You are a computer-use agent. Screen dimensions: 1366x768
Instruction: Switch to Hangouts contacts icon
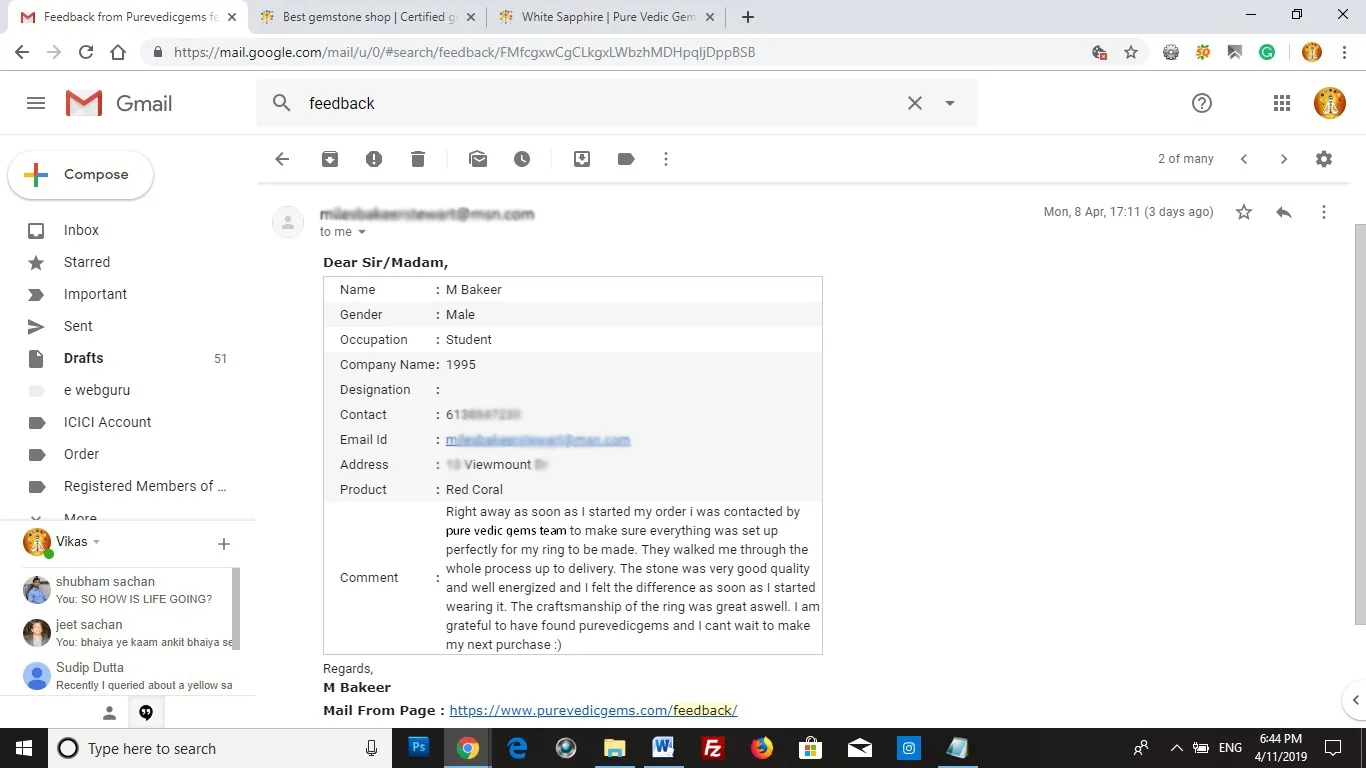pos(110,713)
